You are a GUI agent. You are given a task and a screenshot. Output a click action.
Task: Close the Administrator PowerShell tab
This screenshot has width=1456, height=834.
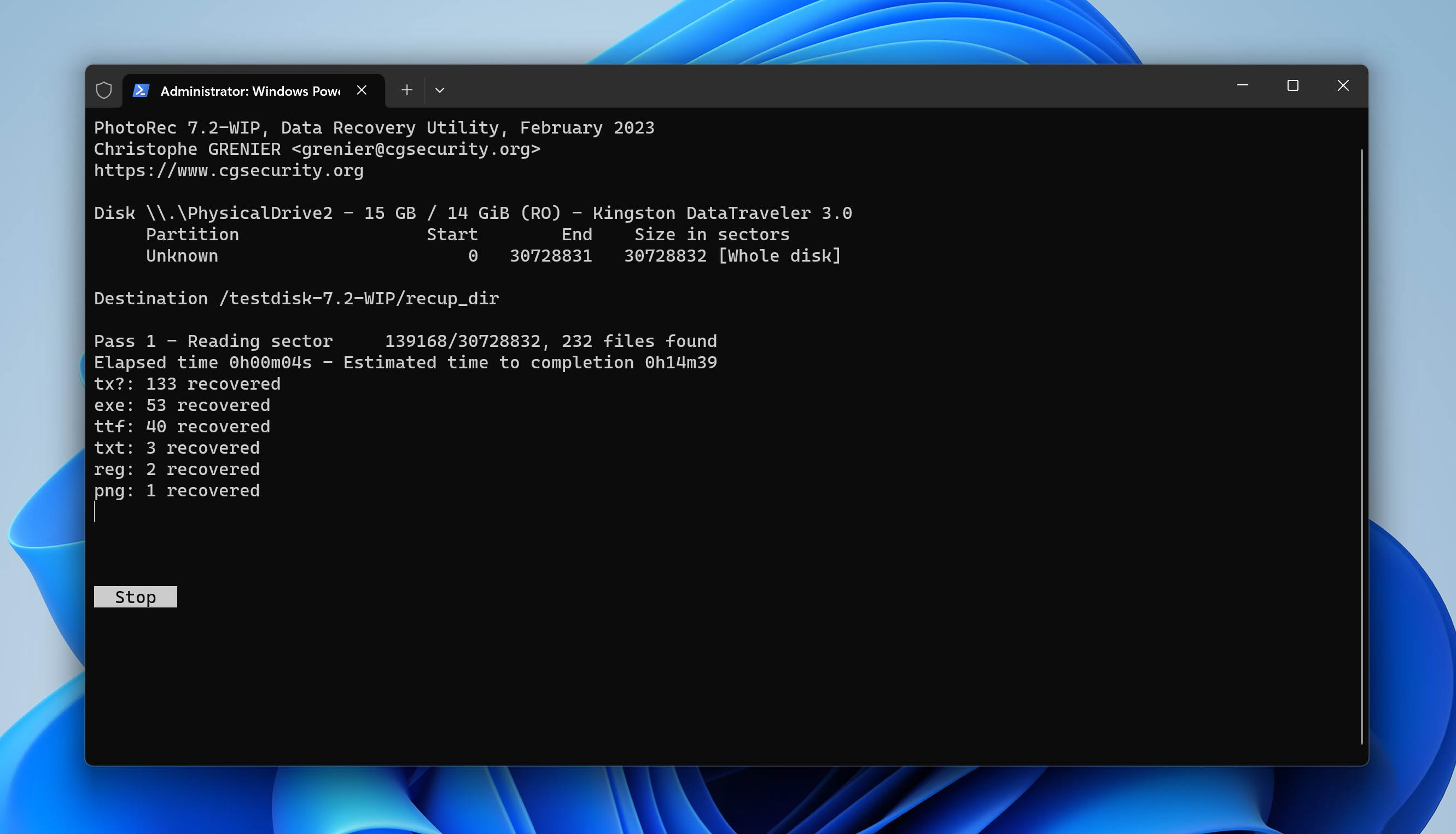point(362,90)
